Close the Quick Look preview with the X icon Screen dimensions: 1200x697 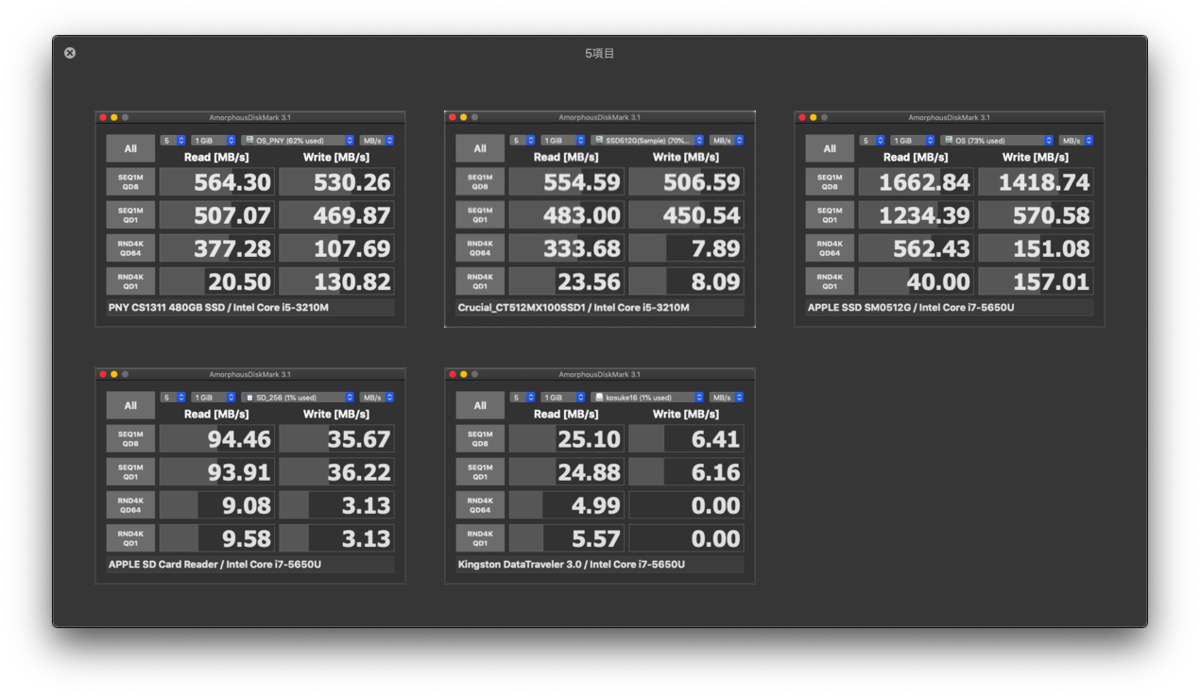tap(70, 53)
